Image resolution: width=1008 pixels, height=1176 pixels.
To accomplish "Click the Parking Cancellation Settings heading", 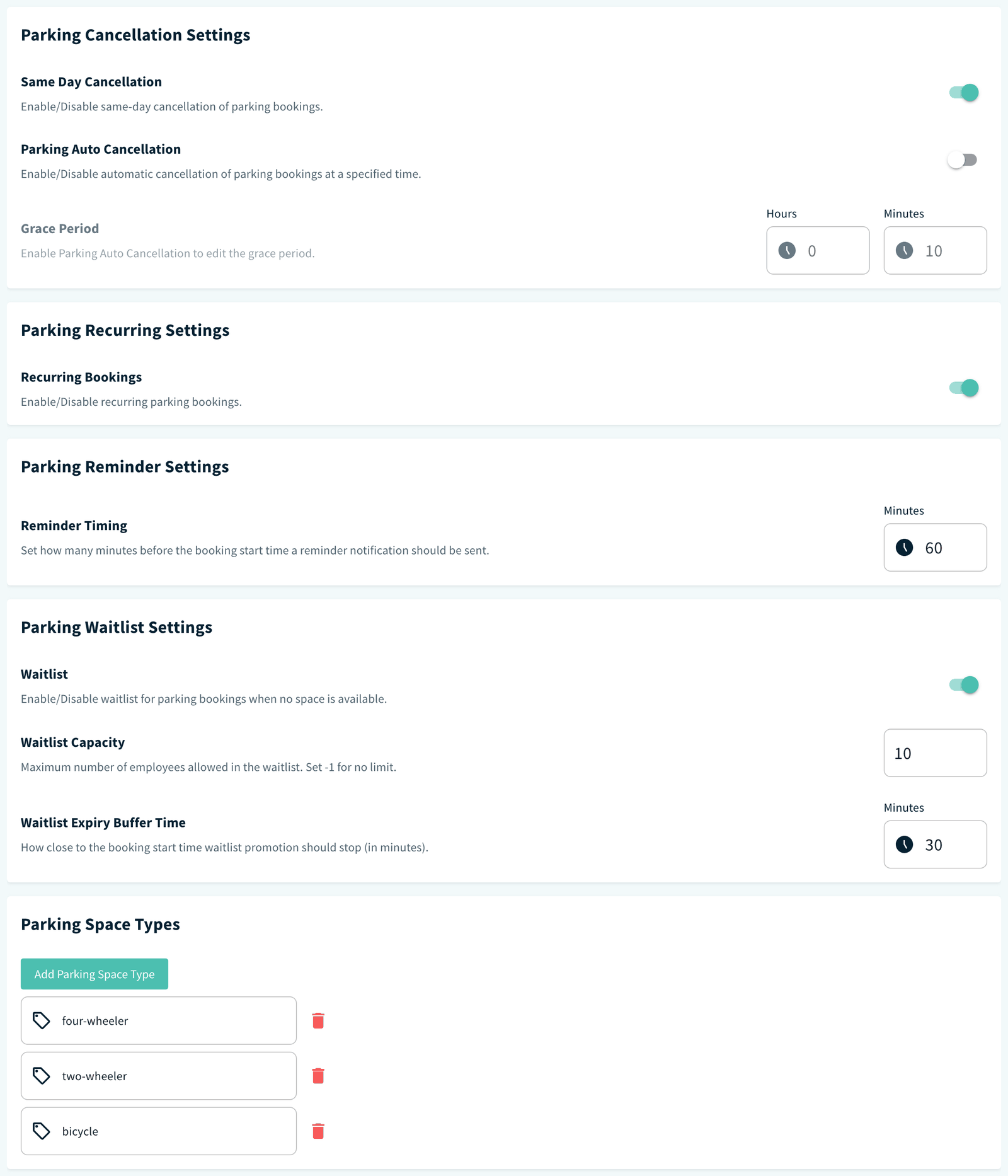I will coord(135,35).
